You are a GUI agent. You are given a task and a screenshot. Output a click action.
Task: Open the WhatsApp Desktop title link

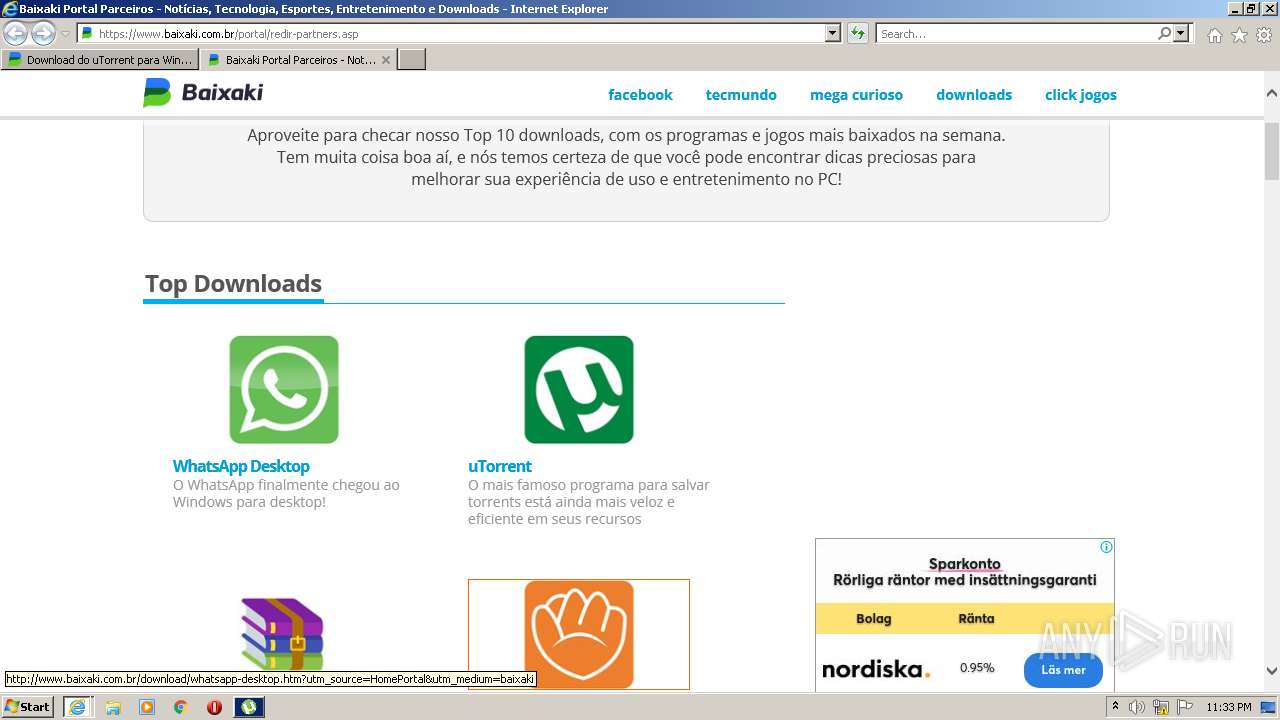click(x=241, y=466)
